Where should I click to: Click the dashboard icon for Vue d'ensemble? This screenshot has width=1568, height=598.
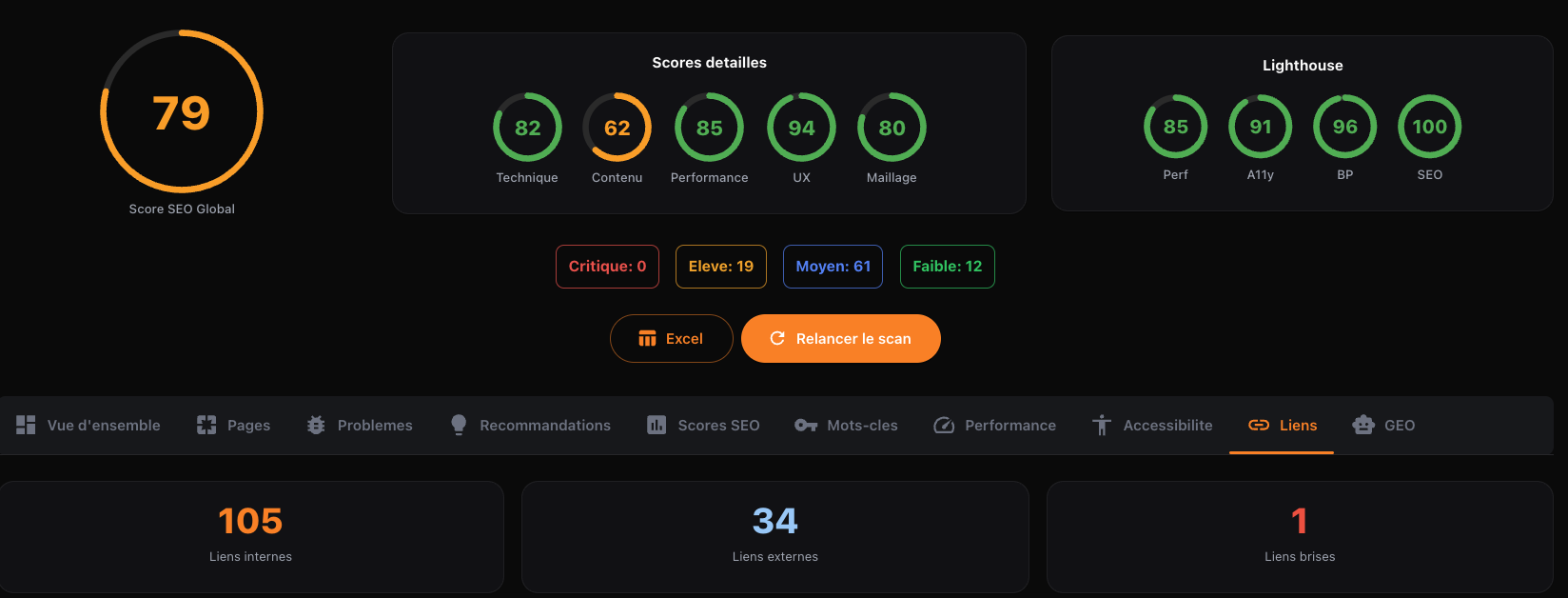[26, 426]
